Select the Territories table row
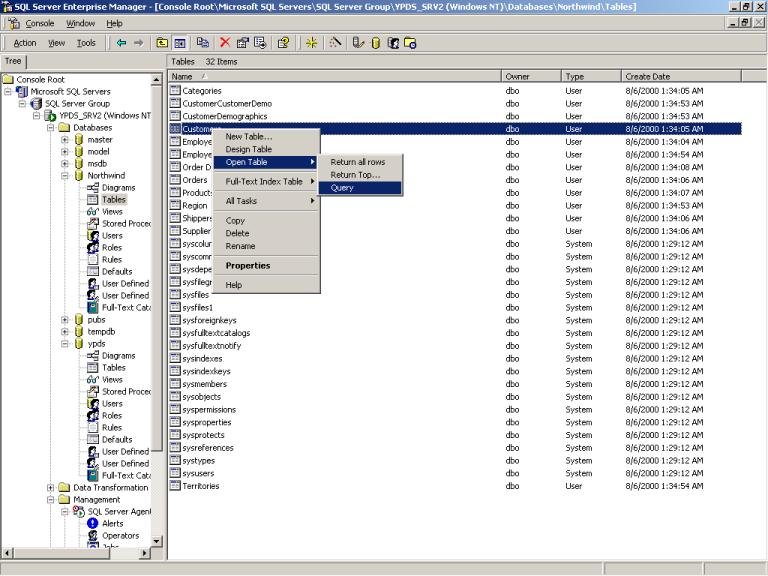 point(200,486)
